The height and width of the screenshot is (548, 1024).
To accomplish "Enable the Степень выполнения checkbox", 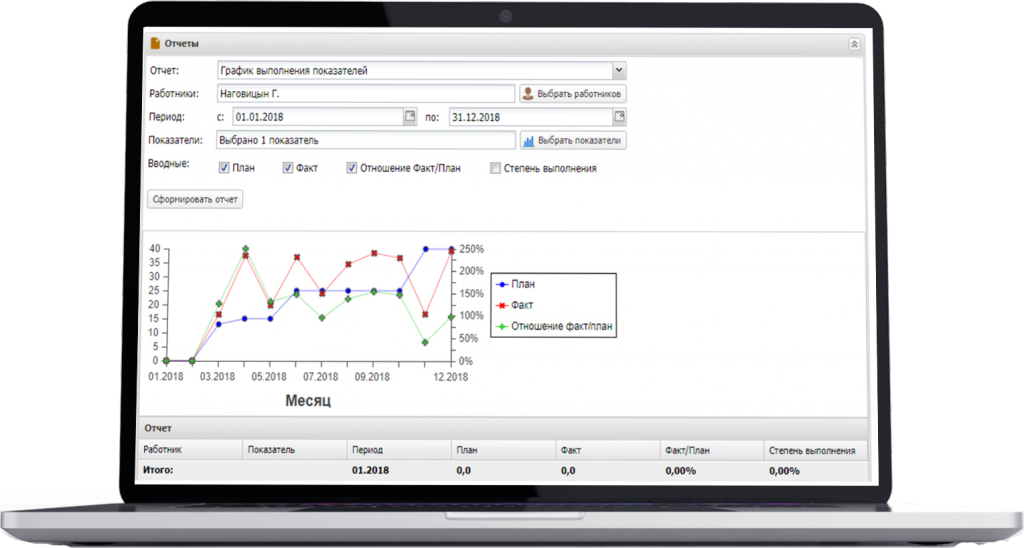I will (x=495, y=168).
